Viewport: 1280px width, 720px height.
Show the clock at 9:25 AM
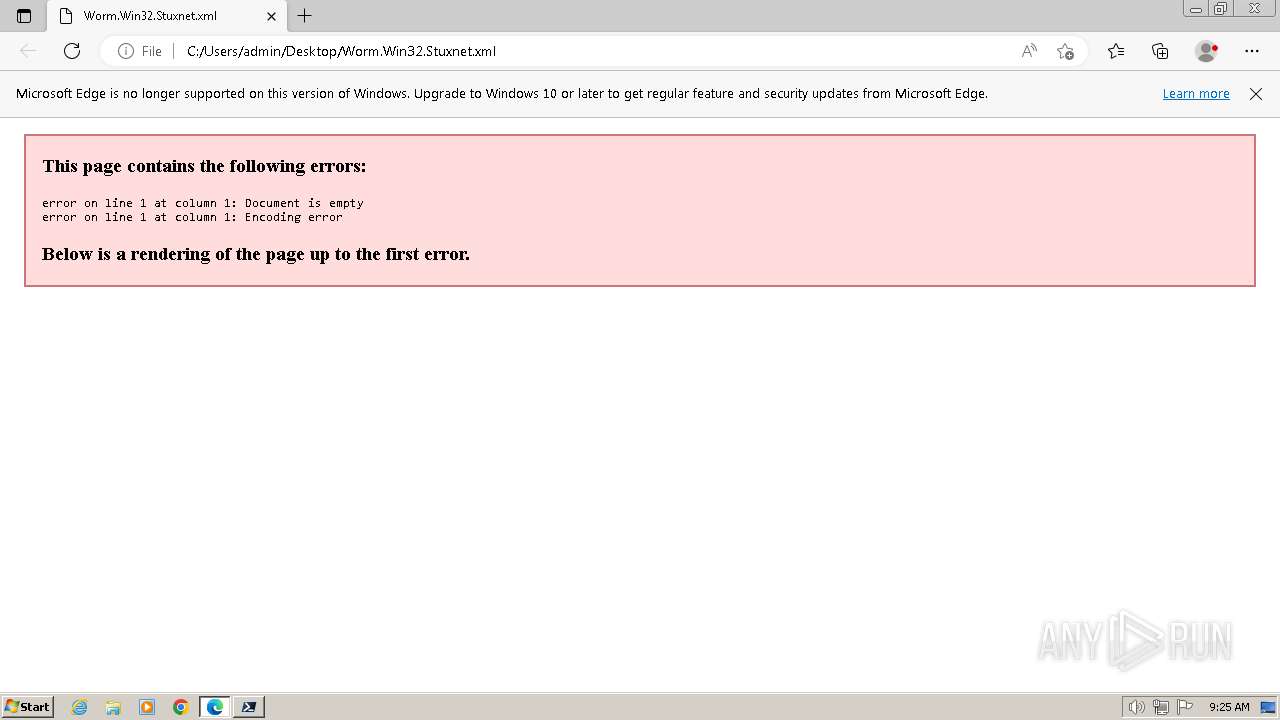click(1229, 707)
